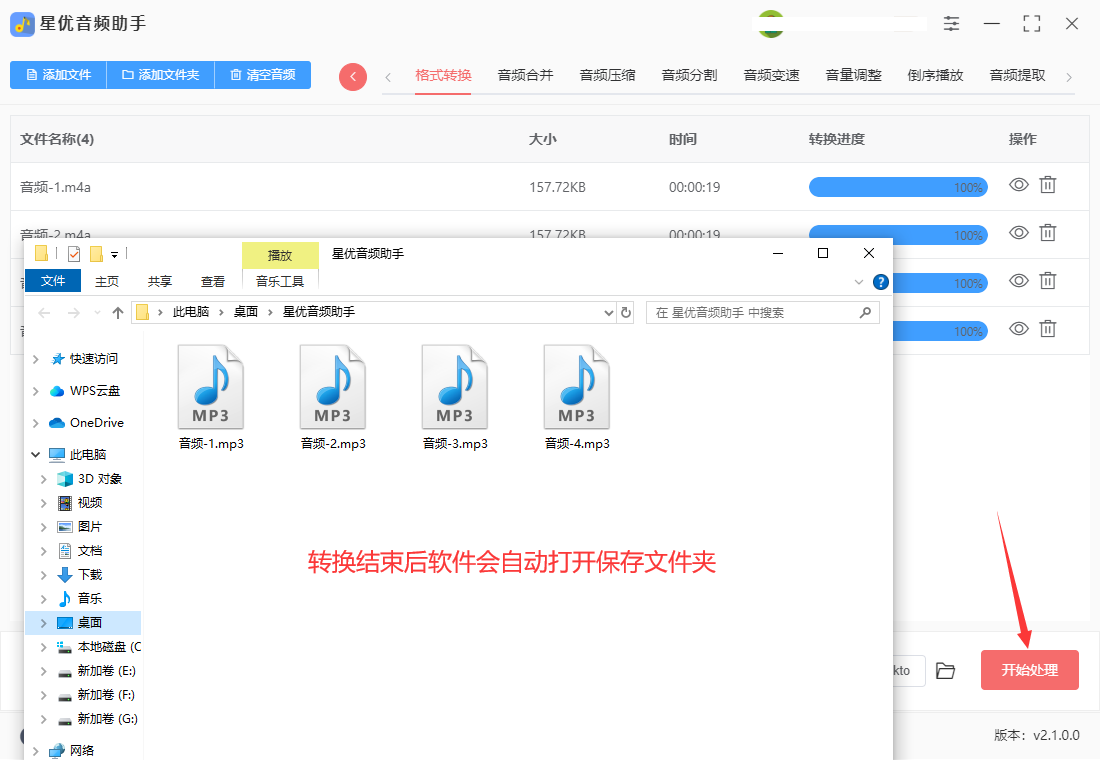The height and width of the screenshot is (760, 1100).
Task: Open address bar history dropdown
Action: coord(608,313)
